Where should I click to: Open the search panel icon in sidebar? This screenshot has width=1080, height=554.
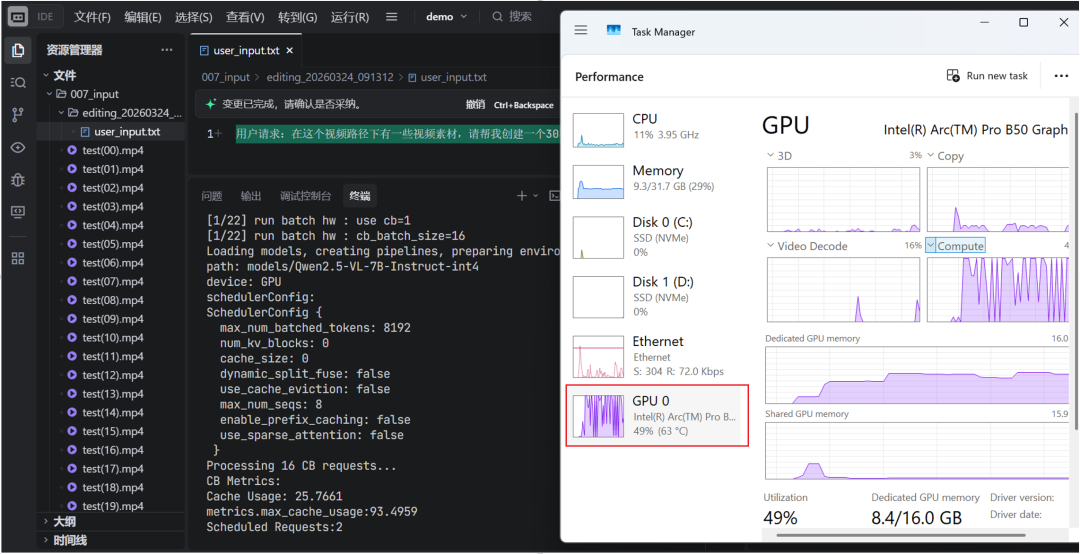17,82
